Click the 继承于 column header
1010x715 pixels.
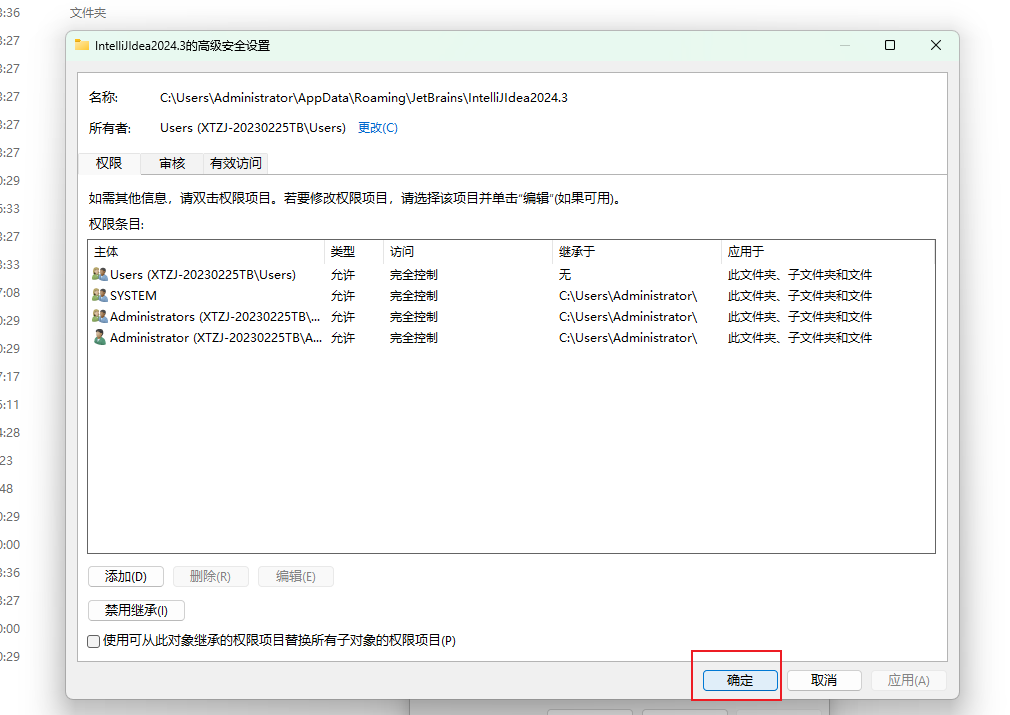click(637, 252)
